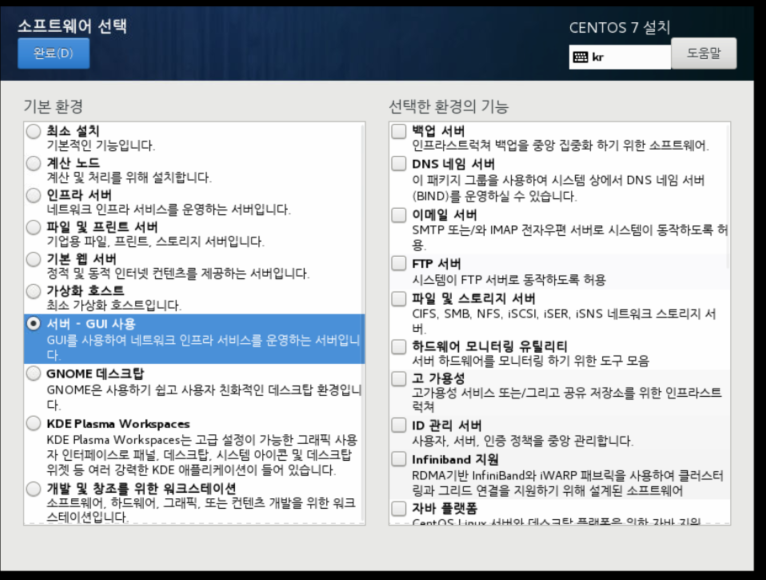The height and width of the screenshot is (580, 766).
Task: Click the 기업용 파일, 프린트, 스토리지 서버입니다. text
Action: [155, 241]
